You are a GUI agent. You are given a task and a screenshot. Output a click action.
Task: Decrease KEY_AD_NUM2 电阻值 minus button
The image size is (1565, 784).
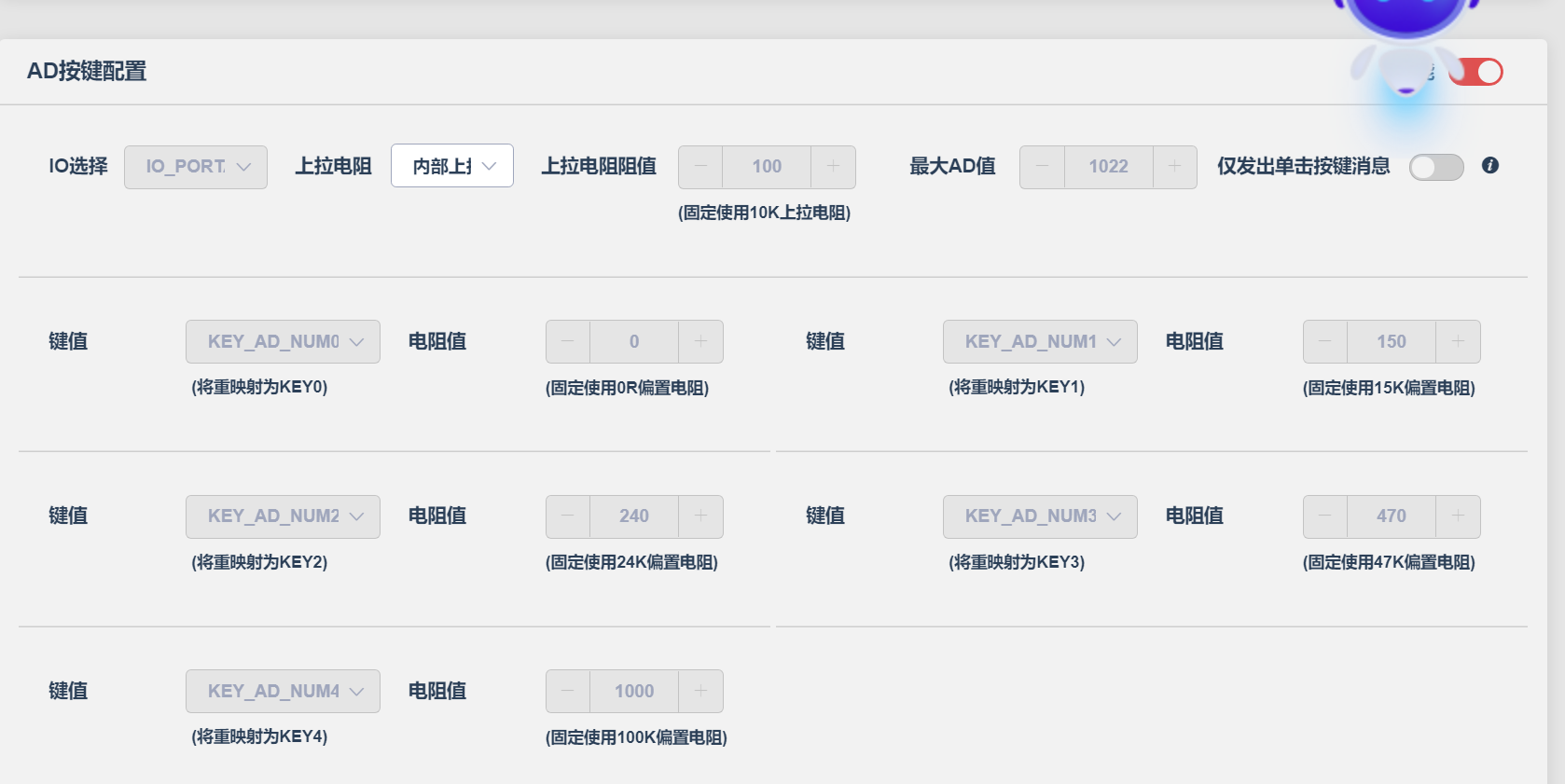568,516
